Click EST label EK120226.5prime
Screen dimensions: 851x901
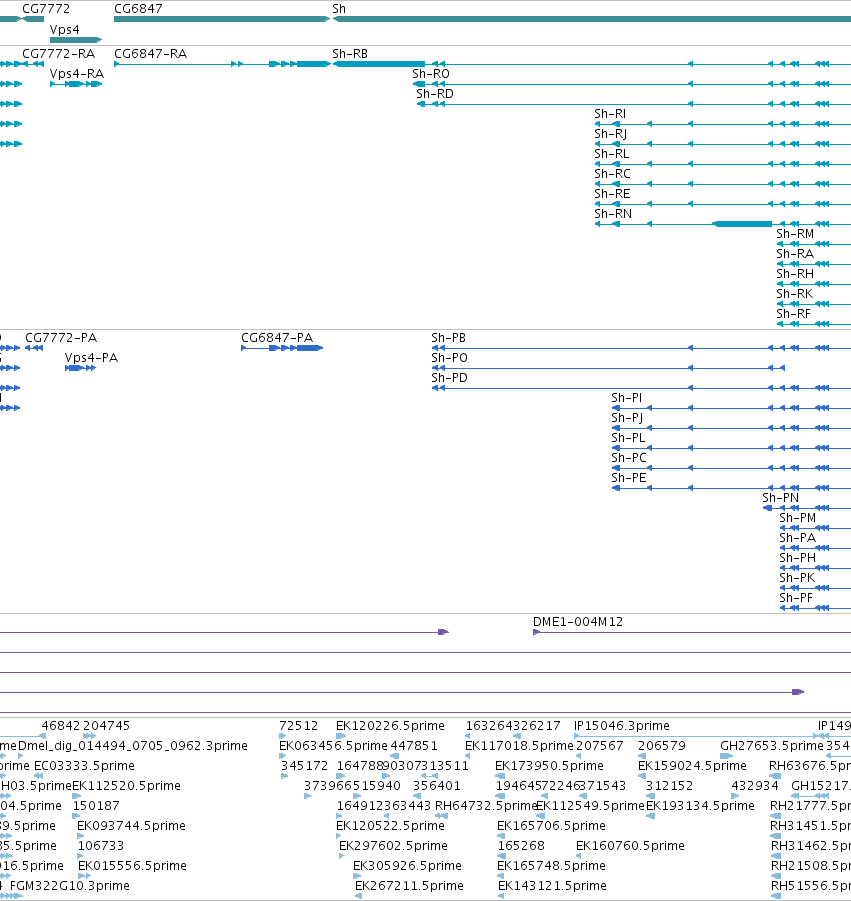390,726
